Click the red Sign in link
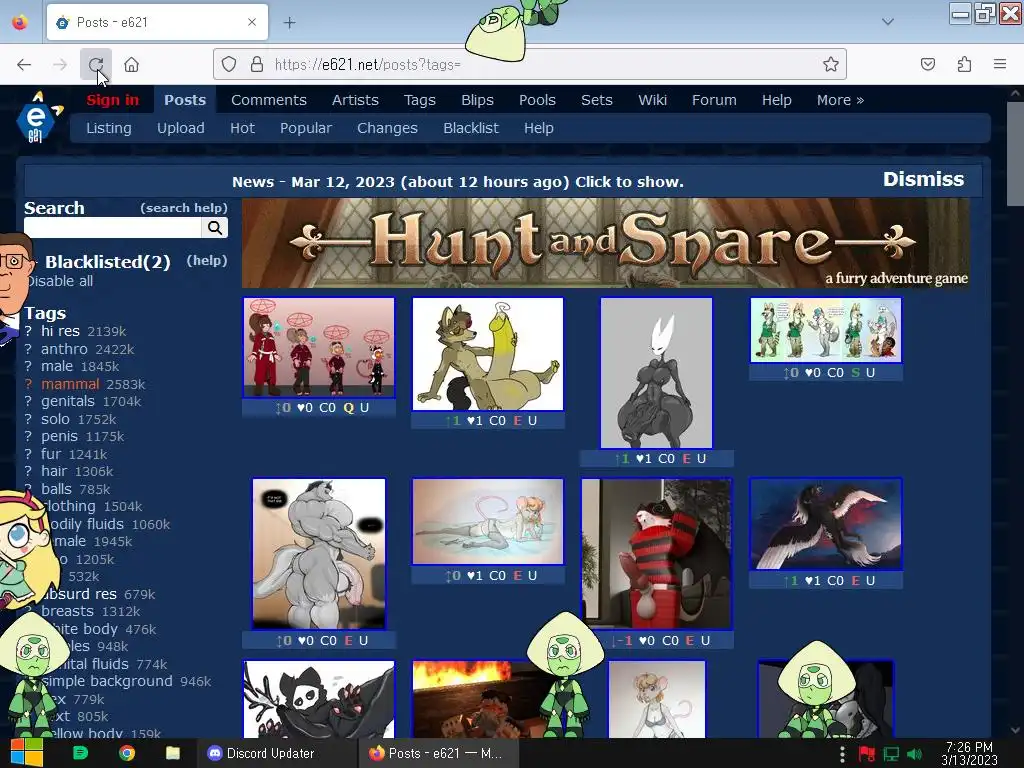Viewport: 1024px width, 768px height. 112,100
